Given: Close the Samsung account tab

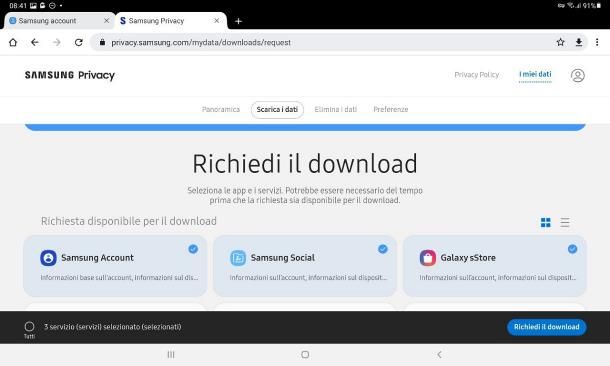Looking at the screenshot, I should click(x=106, y=21).
